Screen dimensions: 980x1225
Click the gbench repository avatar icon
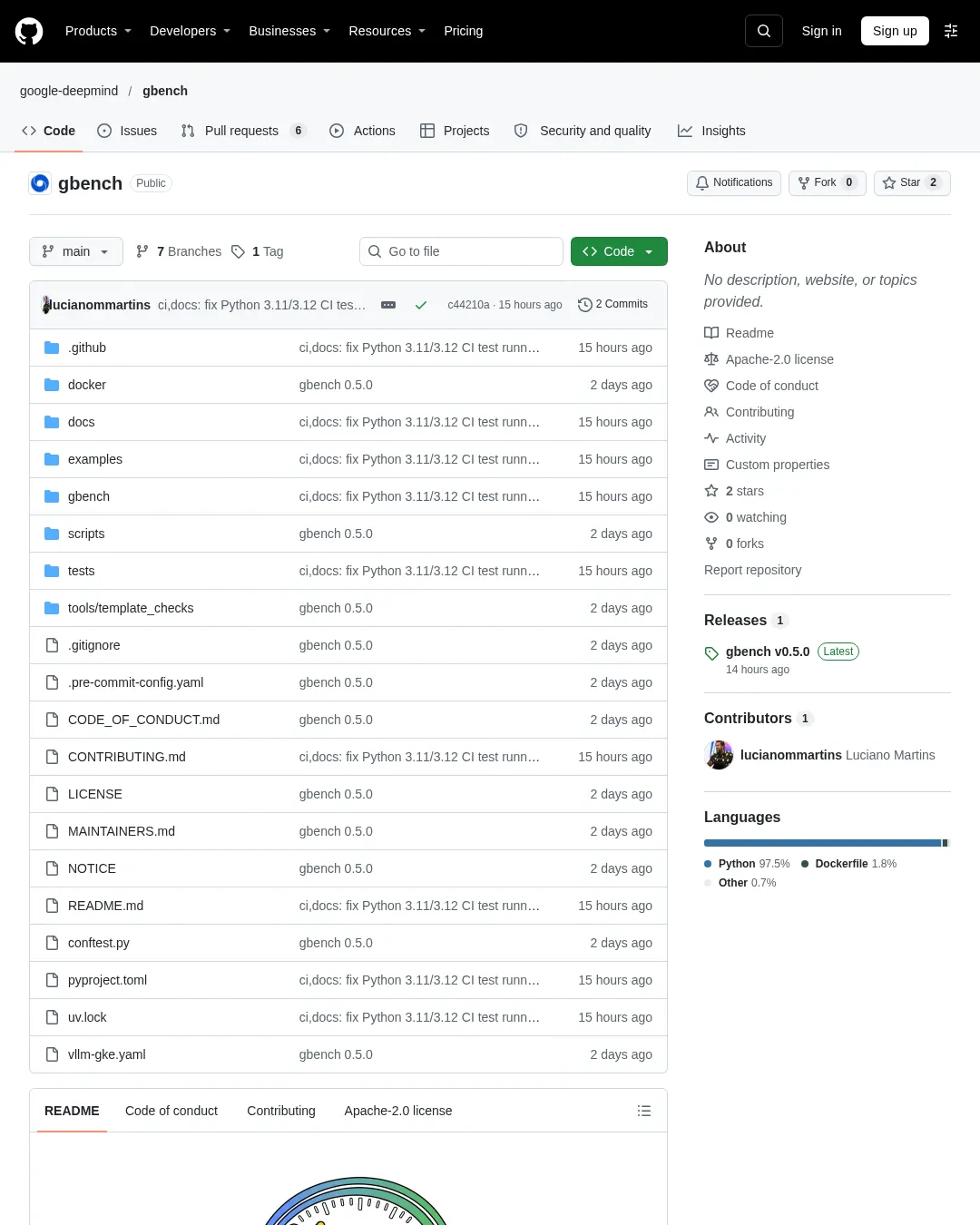(40, 183)
